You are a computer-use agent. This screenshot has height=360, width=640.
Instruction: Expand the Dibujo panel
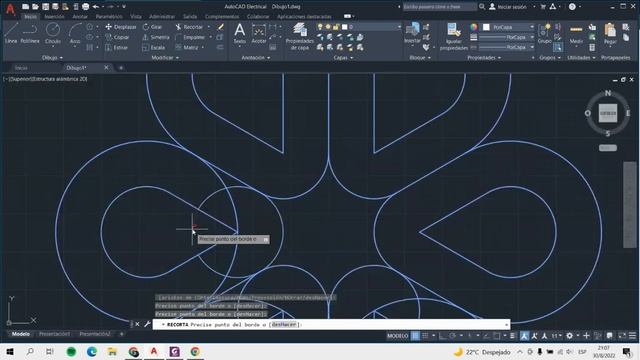(x=52, y=58)
